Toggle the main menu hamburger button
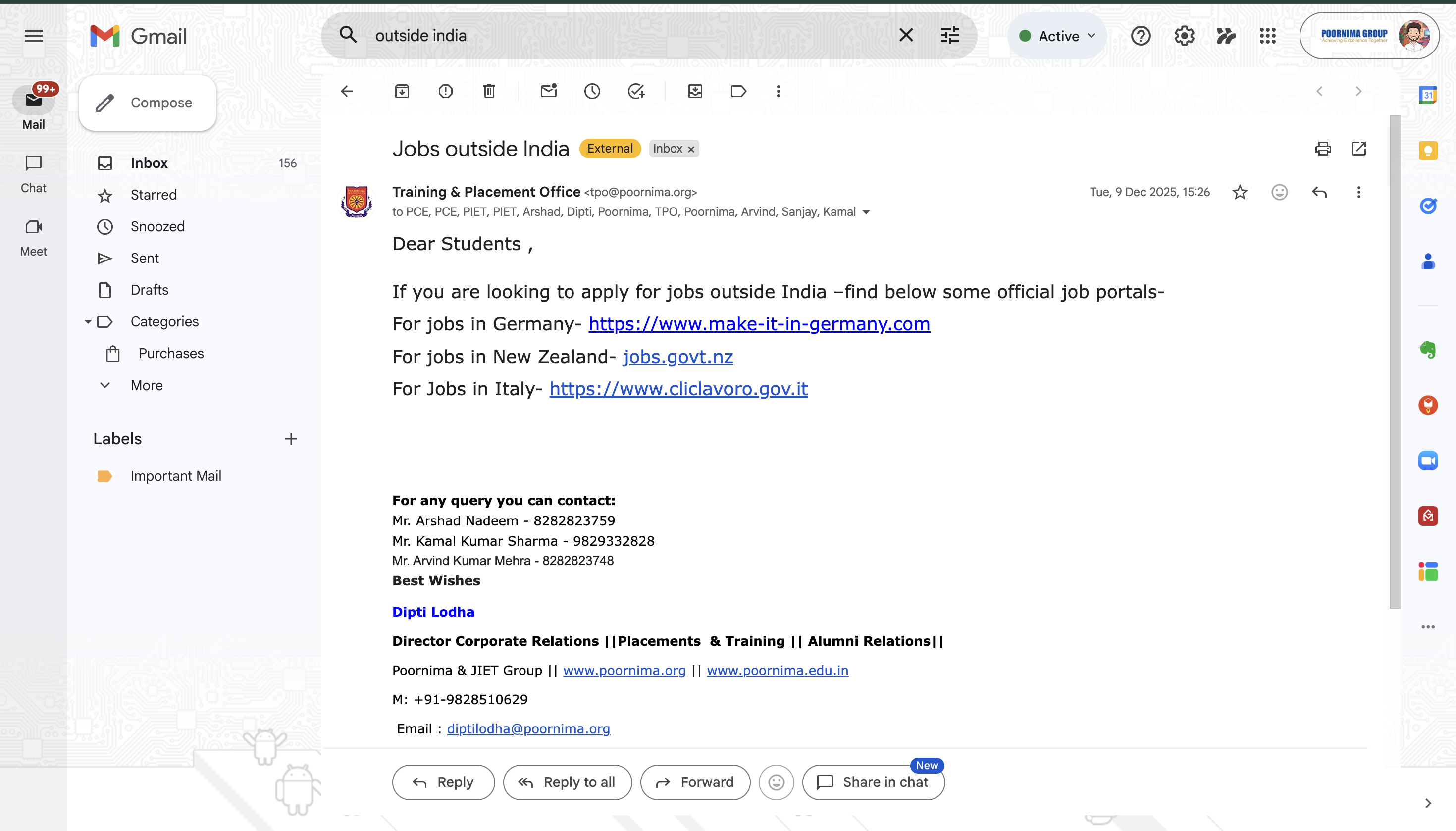The width and height of the screenshot is (1456, 831). pyautogui.click(x=34, y=36)
